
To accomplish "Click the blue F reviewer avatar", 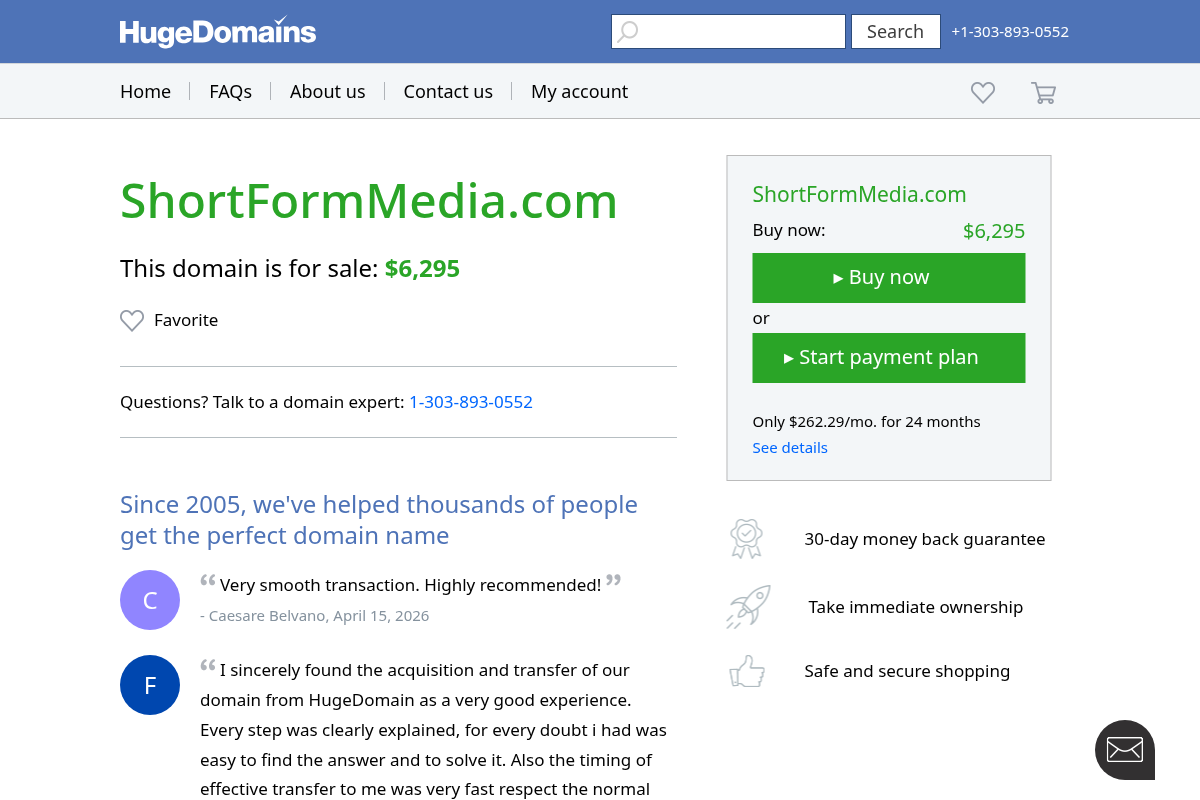I will click(150, 685).
